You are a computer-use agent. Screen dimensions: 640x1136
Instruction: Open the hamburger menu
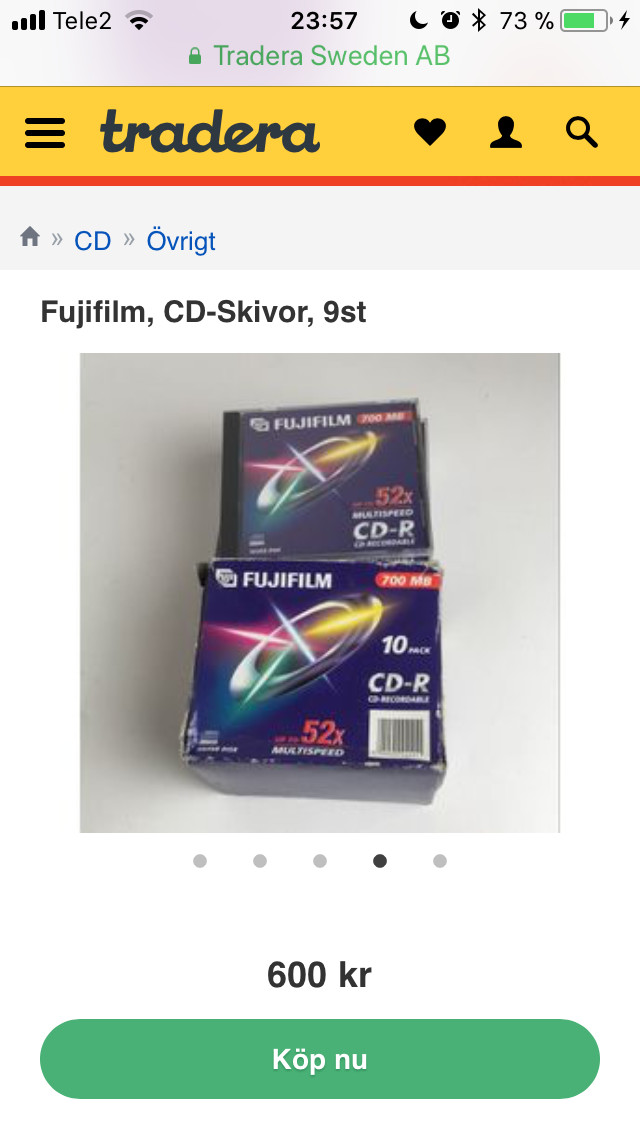(x=45, y=133)
